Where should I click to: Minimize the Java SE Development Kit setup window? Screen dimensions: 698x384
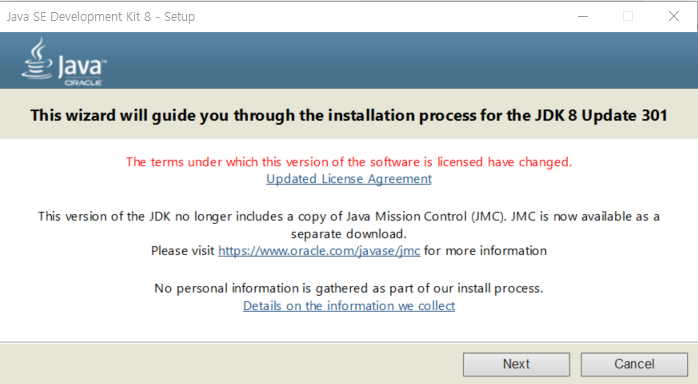583,16
